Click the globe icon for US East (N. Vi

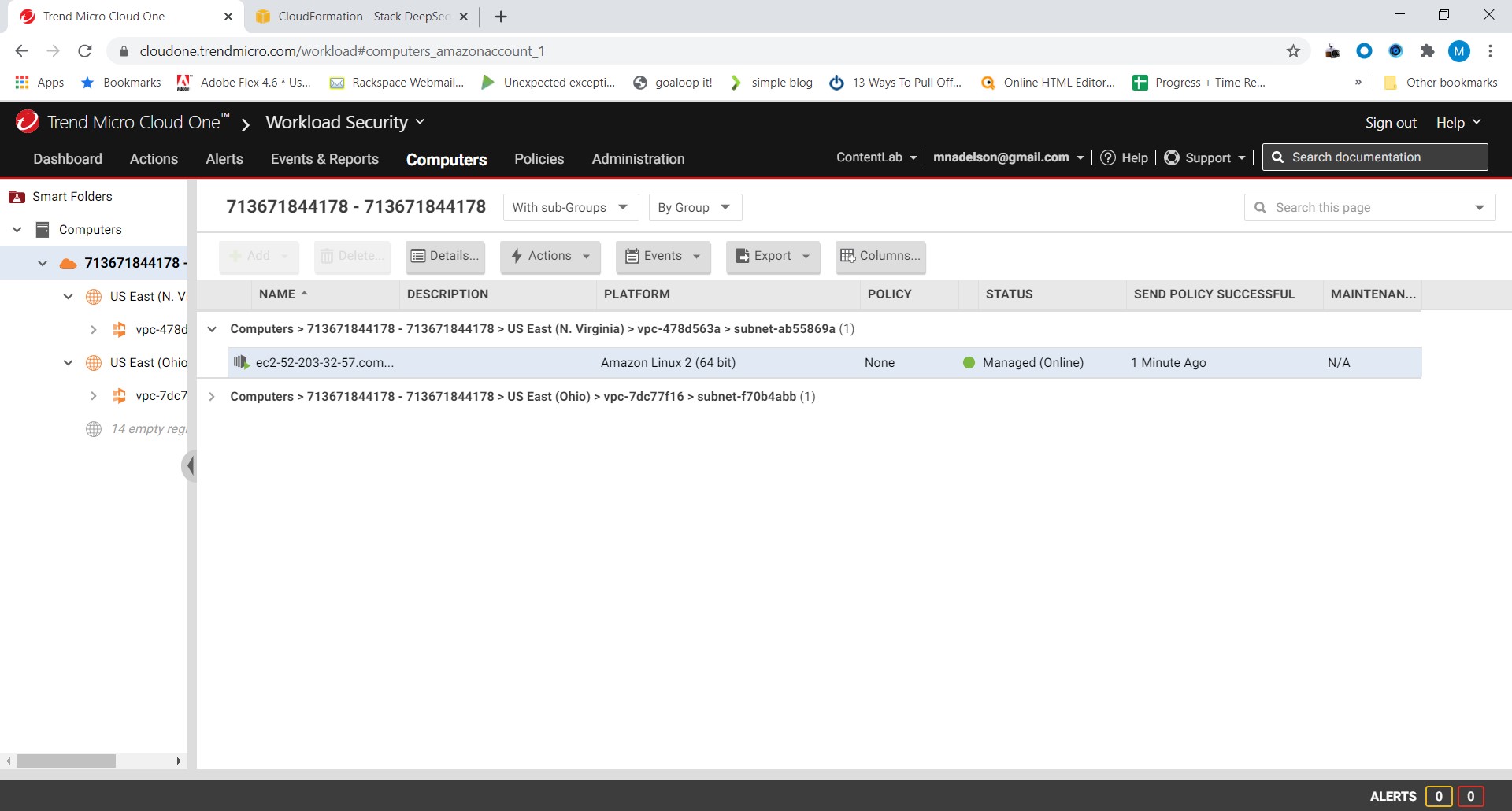coord(94,297)
